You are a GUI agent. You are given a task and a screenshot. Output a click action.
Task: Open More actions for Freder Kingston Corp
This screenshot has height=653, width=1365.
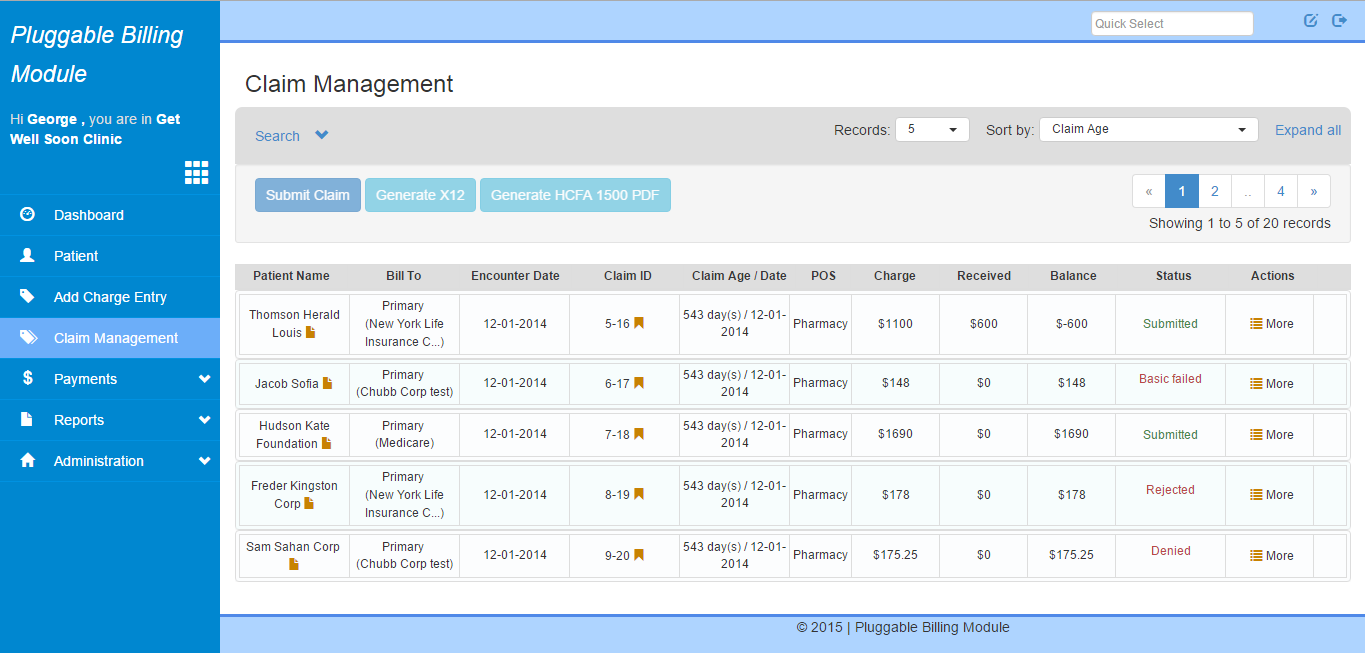tap(1271, 495)
